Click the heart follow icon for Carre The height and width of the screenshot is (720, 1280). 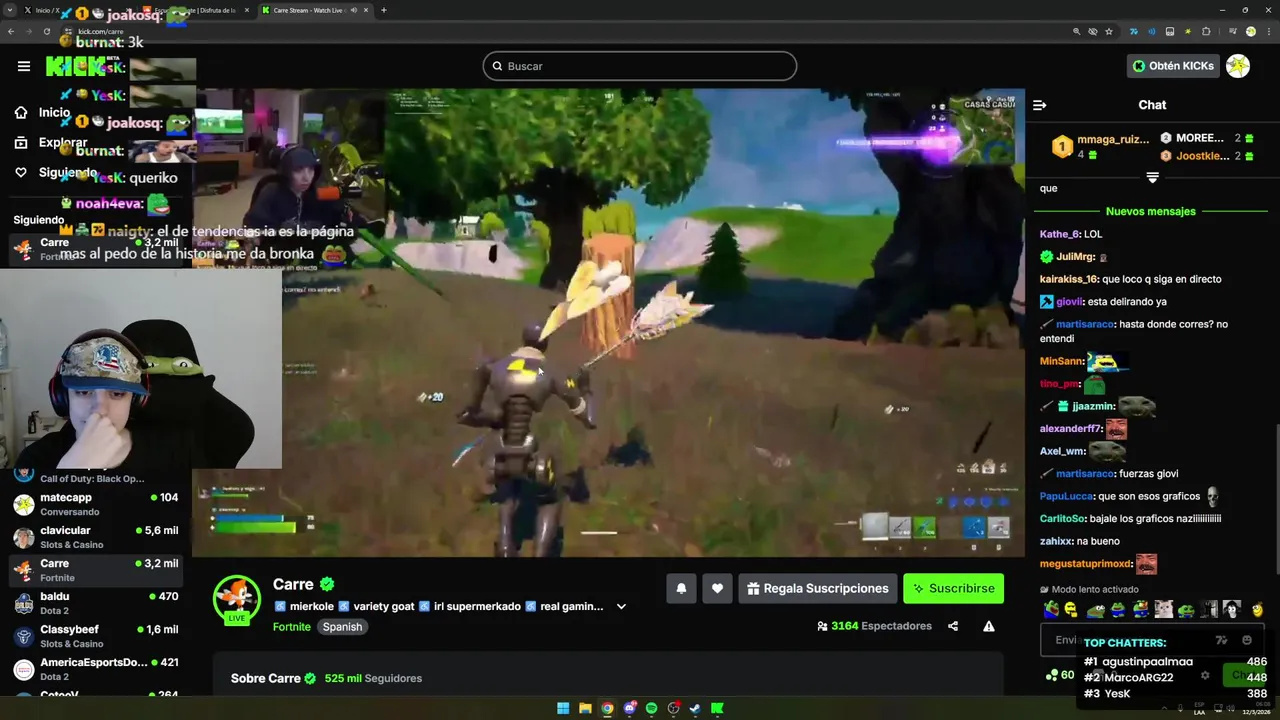pos(717,589)
